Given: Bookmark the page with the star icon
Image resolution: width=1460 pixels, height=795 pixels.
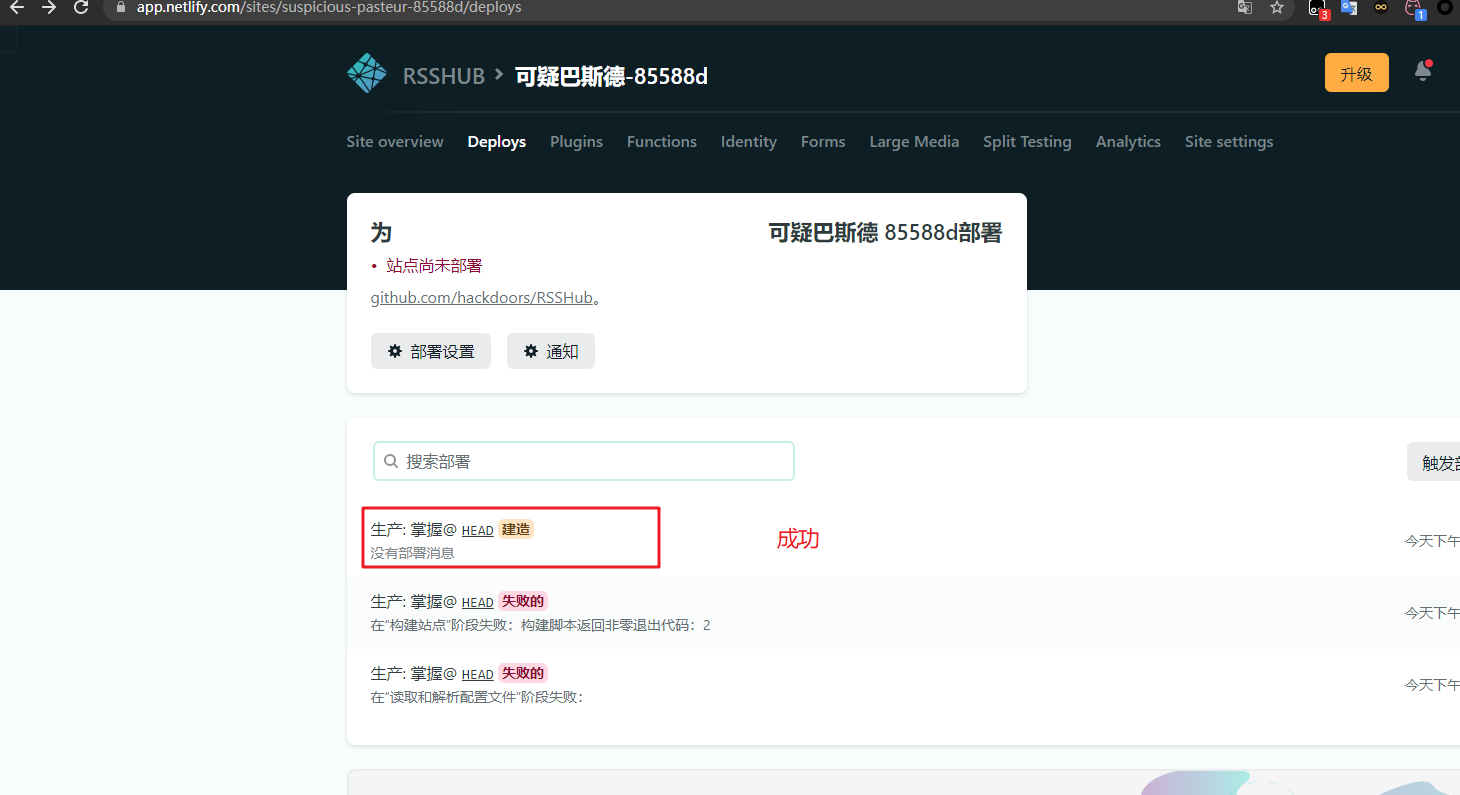Looking at the screenshot, I should pos(1277,7).
